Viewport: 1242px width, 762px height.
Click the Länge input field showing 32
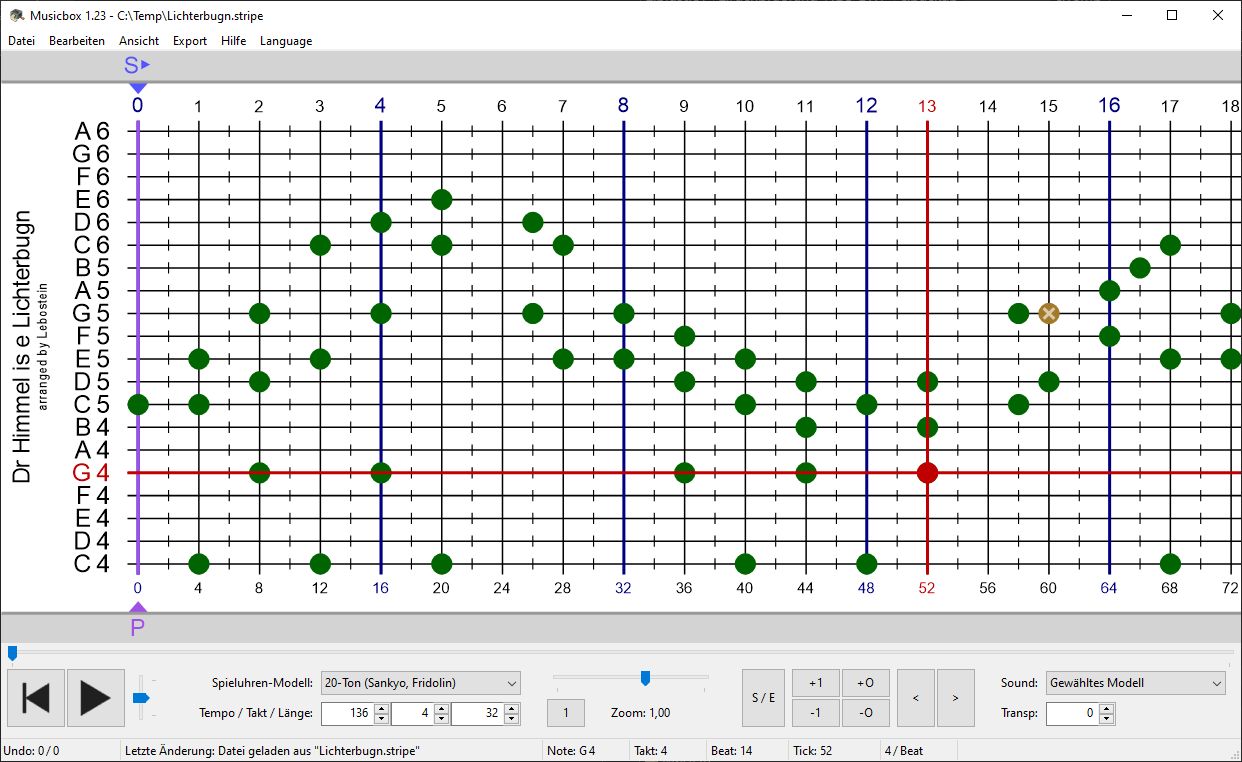[476, 714]
